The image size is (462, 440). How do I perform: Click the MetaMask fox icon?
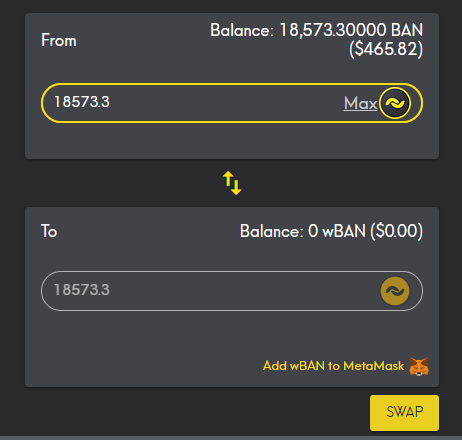tap(419, 366)
